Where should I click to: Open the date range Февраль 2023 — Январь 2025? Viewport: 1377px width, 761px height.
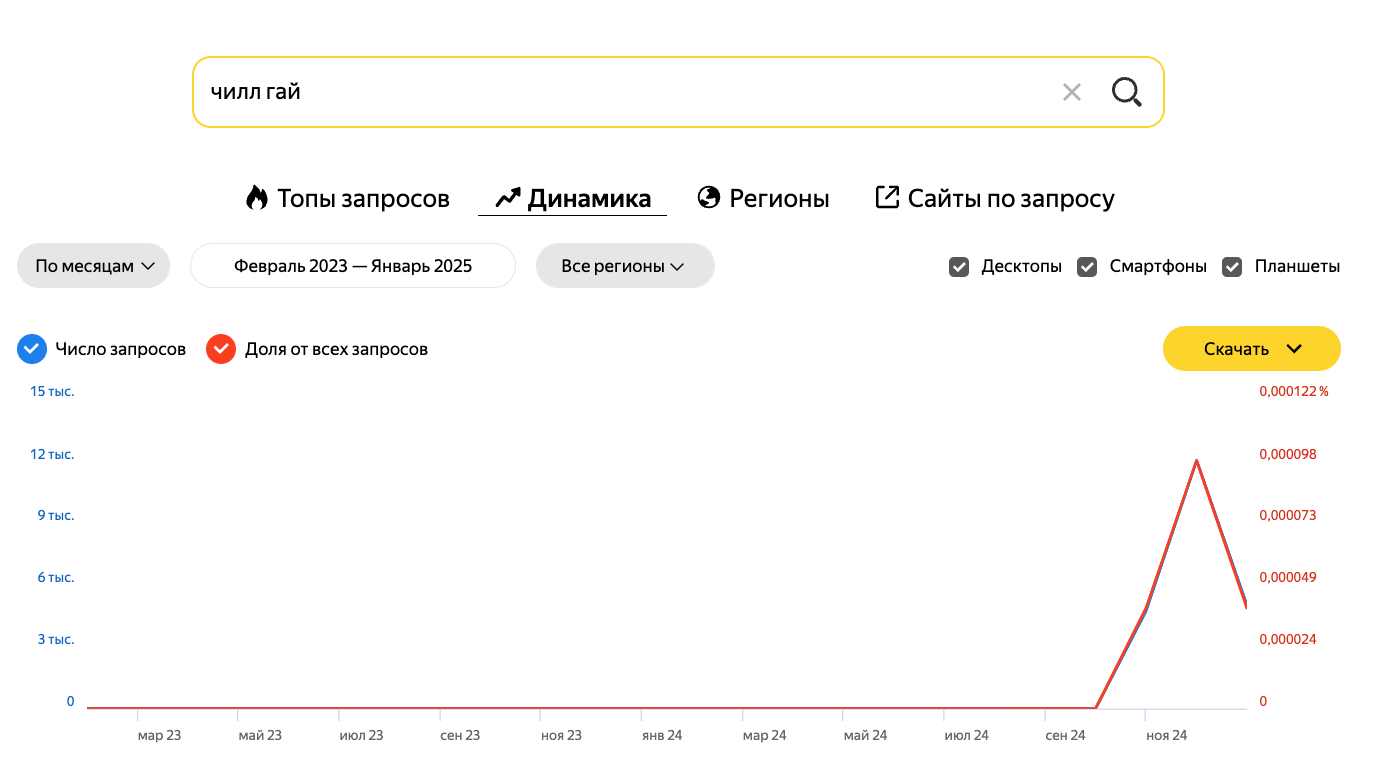(353, 266)
